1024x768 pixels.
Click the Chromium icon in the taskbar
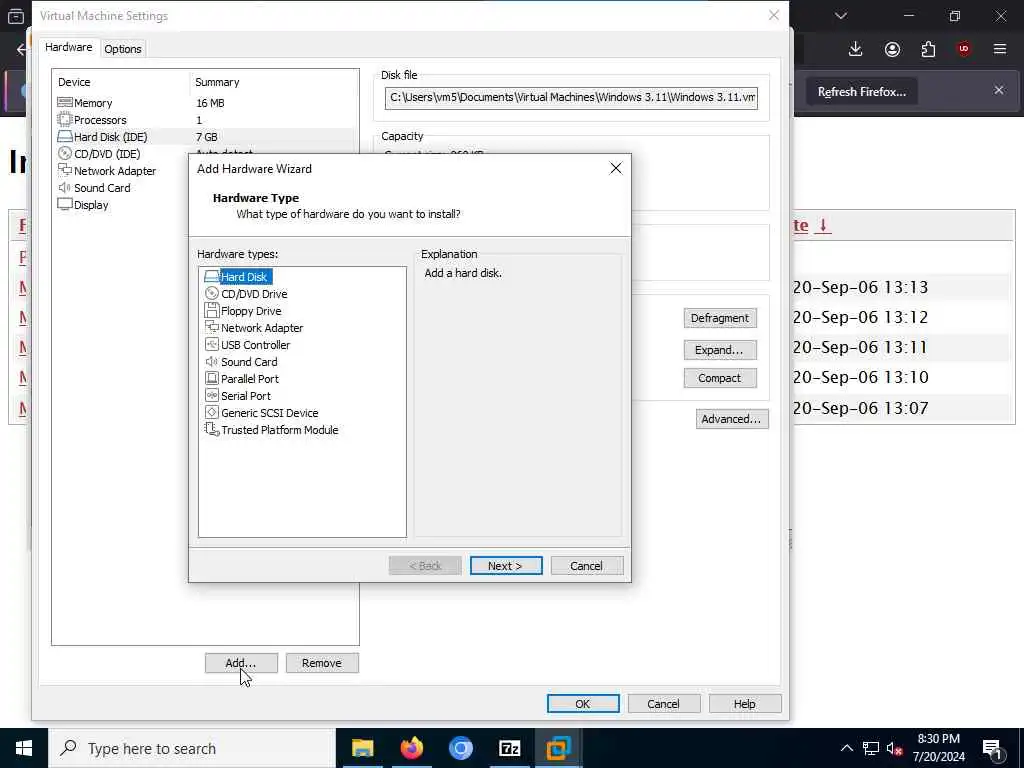click(x=460, y=748)
